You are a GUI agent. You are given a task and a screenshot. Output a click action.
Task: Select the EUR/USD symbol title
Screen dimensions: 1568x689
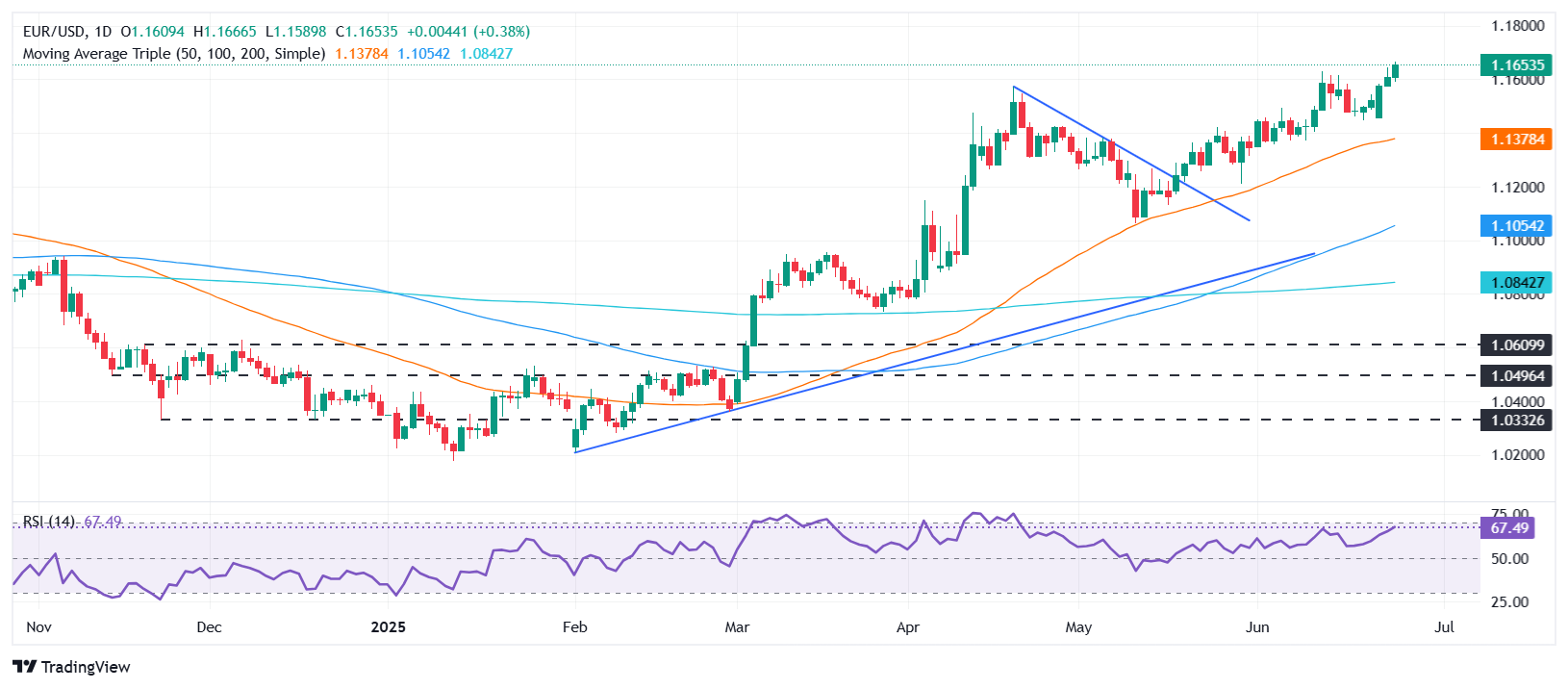54,32
